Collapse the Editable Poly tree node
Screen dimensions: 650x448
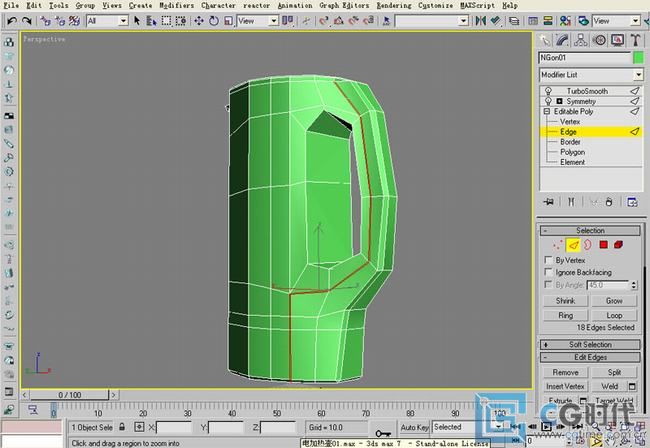pos(547,111)
